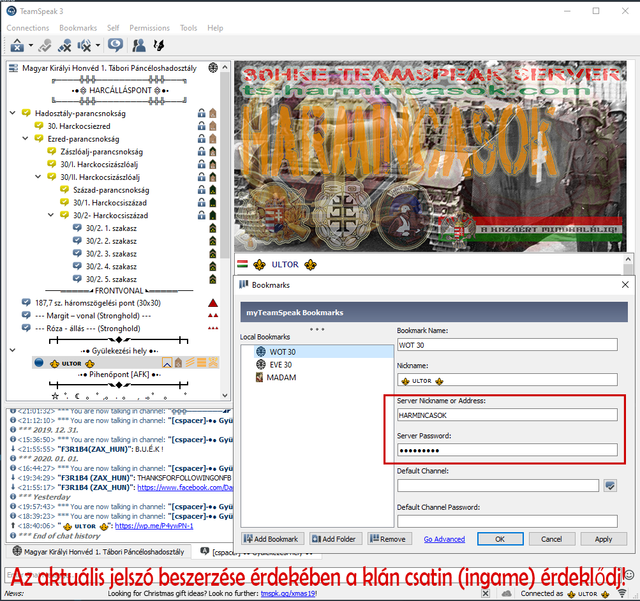Image resolution: width=640 pixels, height=601 pixels.
Task: Collapse the Gyülekezési hely channel
Action: click(13, 350)
